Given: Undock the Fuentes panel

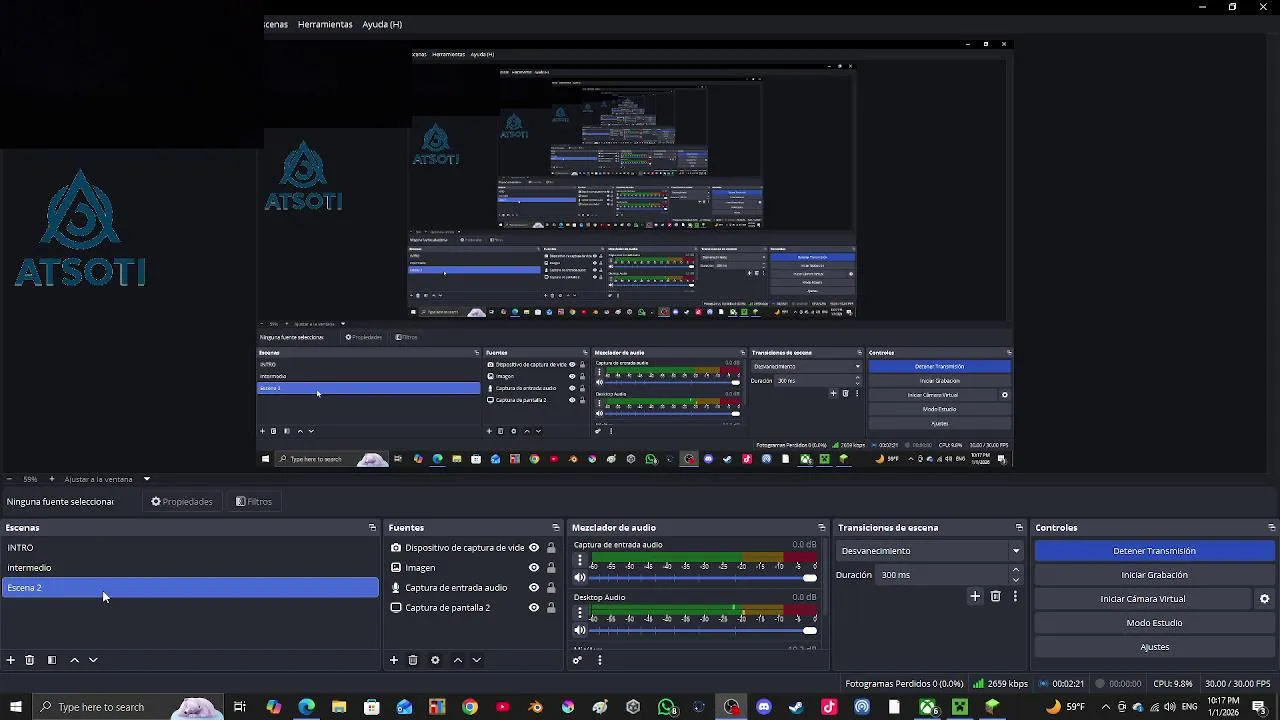Looking at the screenshot, I should (x=555, y=528).
